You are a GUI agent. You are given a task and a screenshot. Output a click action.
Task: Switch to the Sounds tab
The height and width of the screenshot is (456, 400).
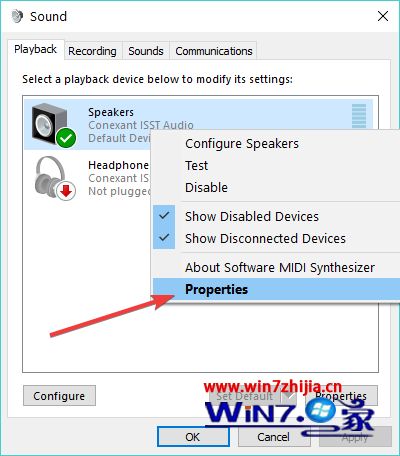click(x=146, y=51)
